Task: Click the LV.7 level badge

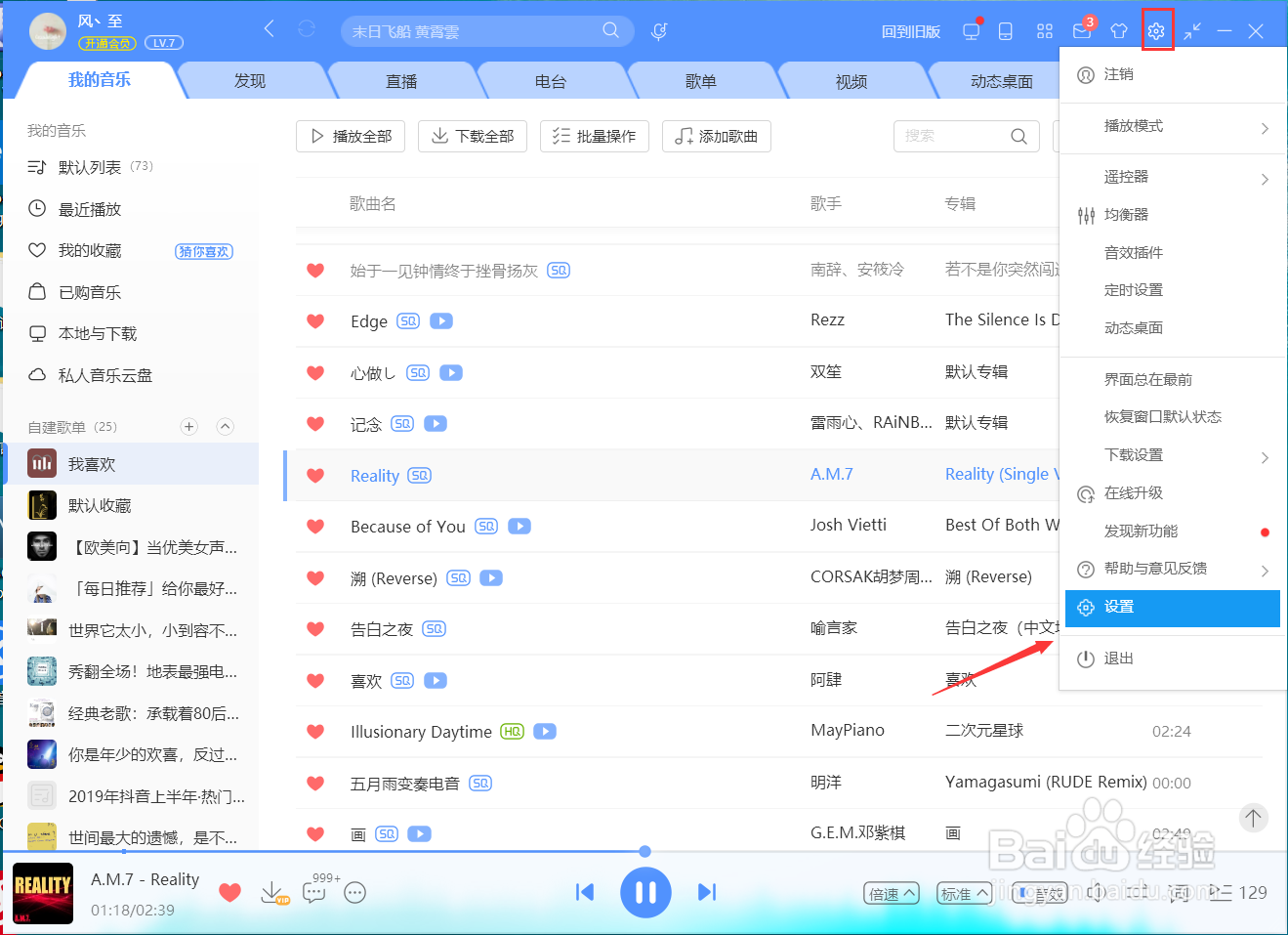Action: (163, 43)
